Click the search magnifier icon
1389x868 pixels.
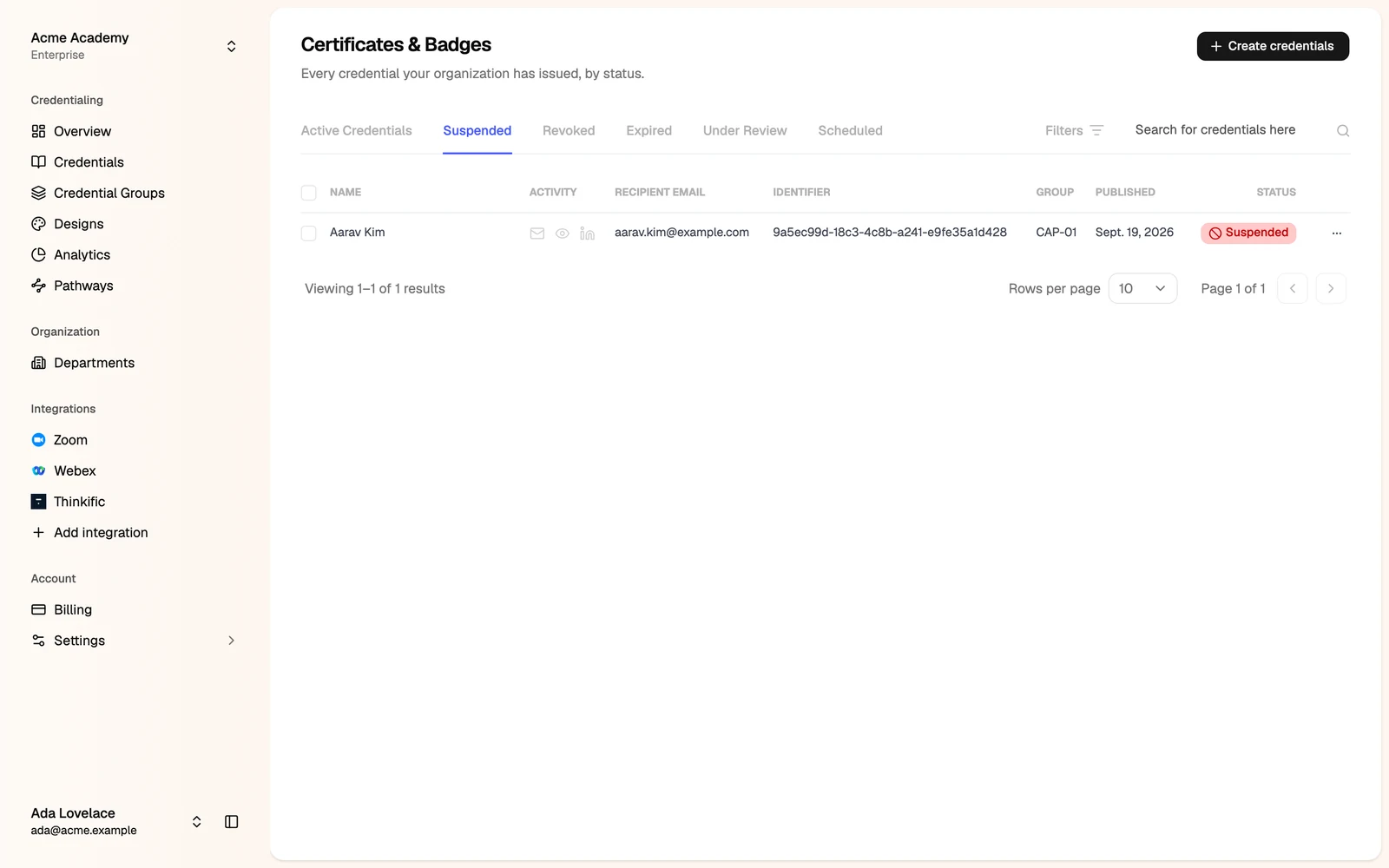[1343, 131]
